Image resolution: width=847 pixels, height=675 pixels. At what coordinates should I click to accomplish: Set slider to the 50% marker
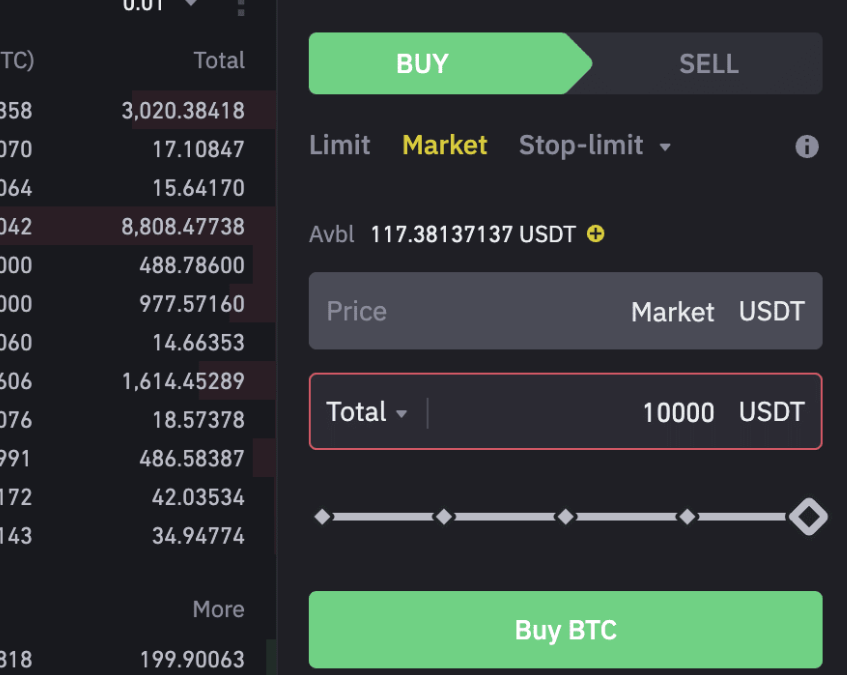pos(565,517)
